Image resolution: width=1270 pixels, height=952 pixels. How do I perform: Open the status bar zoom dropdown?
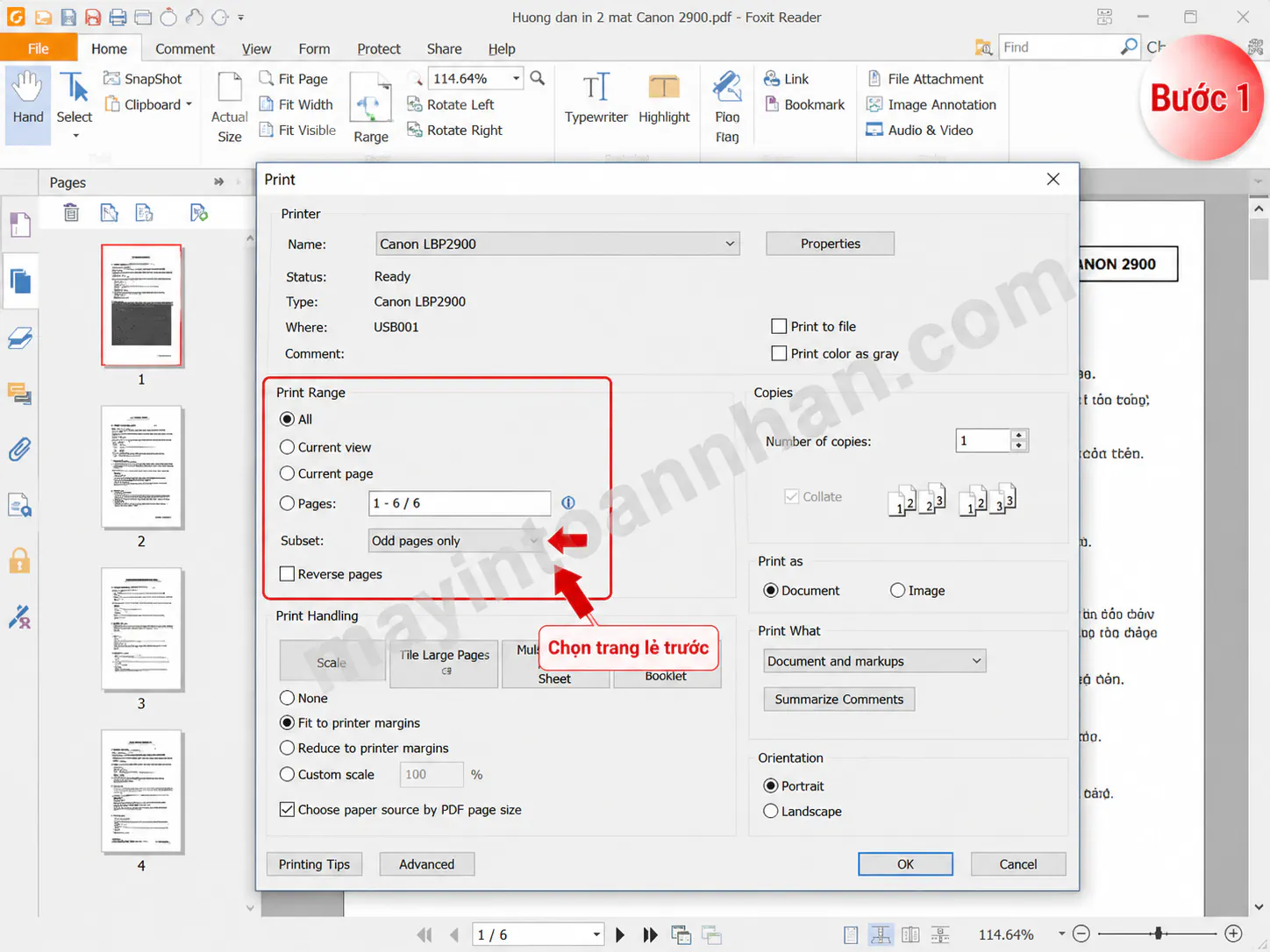[1061, 934]
